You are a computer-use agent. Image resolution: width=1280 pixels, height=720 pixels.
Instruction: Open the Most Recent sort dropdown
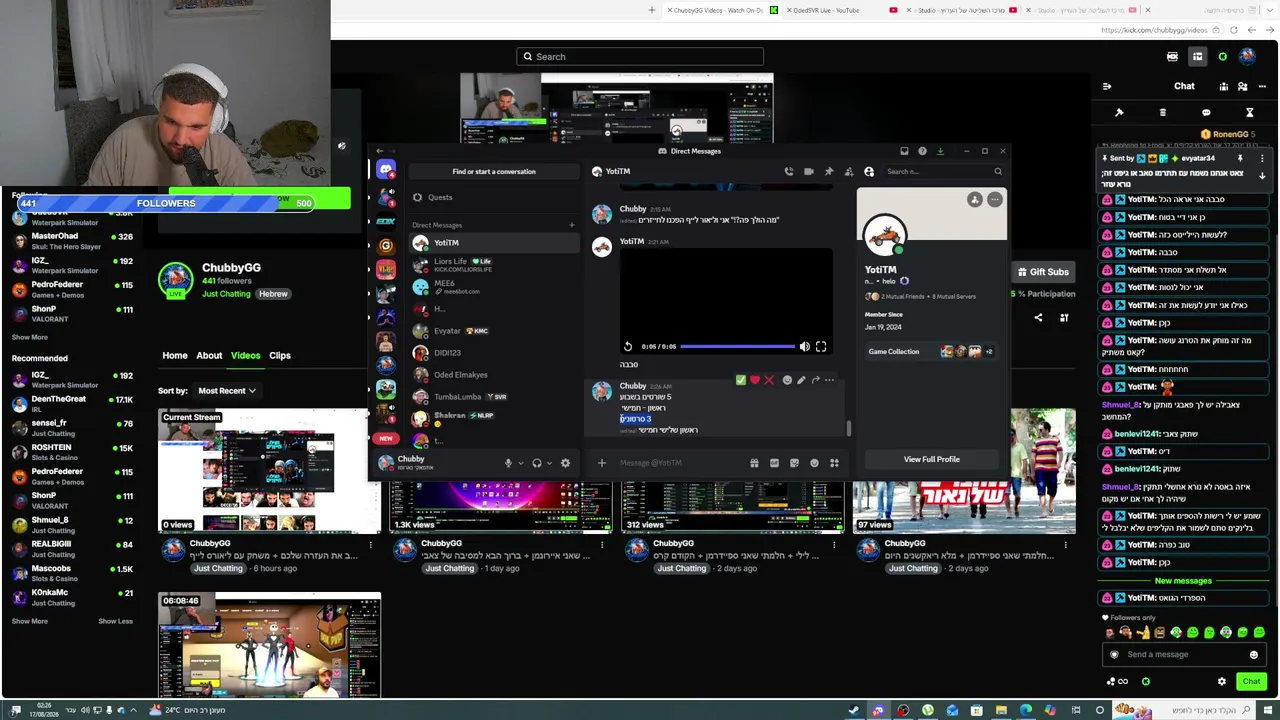227,391
